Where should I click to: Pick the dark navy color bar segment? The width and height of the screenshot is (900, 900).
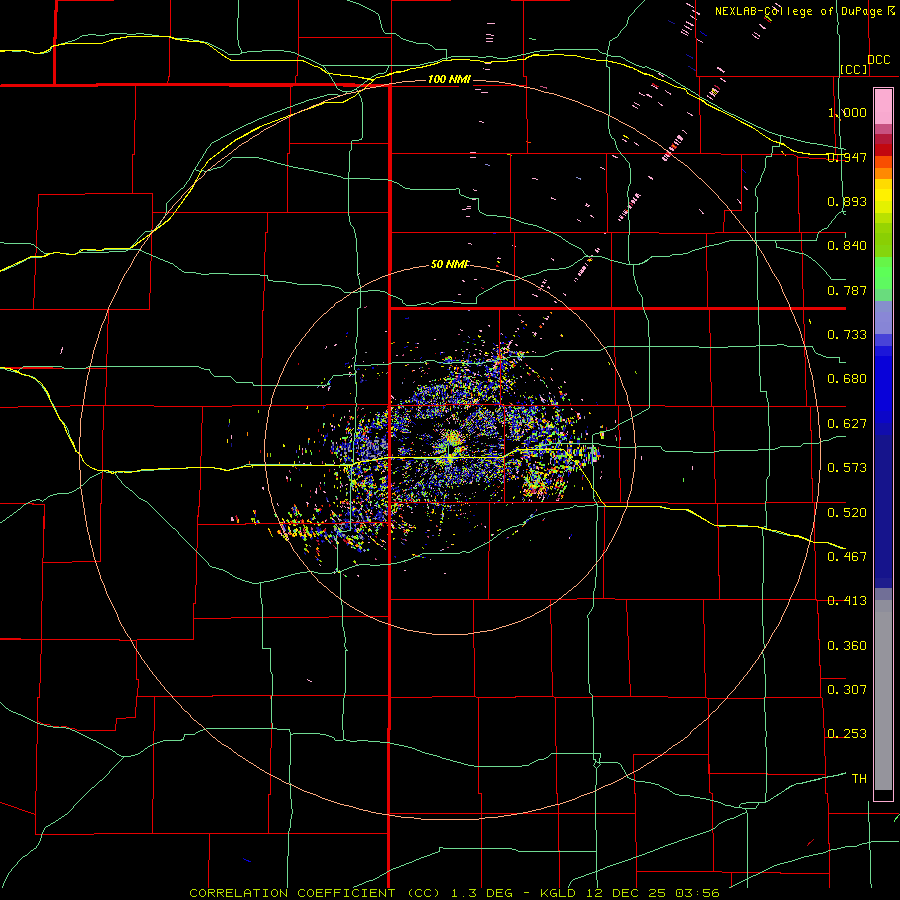(x=883, y=511)
